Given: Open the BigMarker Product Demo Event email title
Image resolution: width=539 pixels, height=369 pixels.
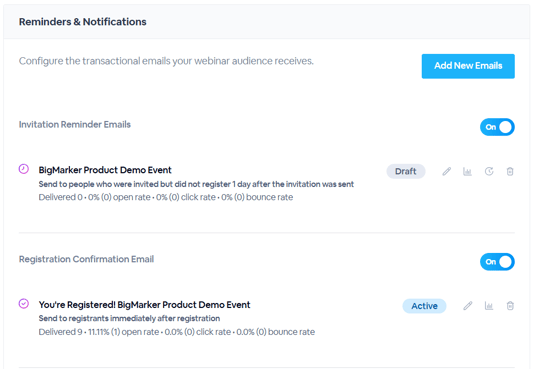Looking at the screenshot, I should (x=105, y=170).
